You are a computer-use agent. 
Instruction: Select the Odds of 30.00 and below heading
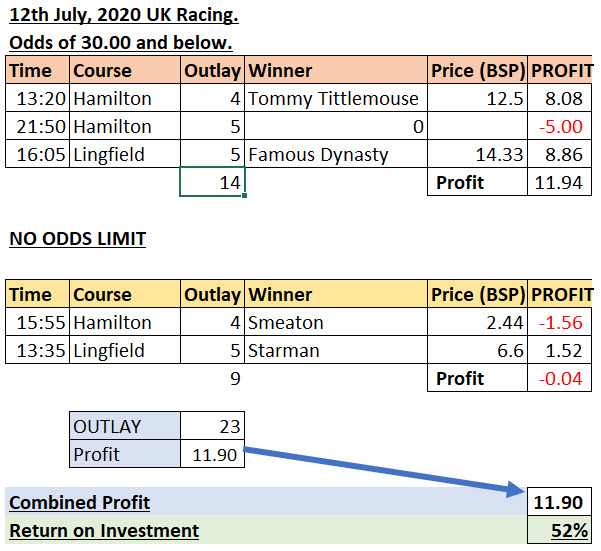[120, 44]
